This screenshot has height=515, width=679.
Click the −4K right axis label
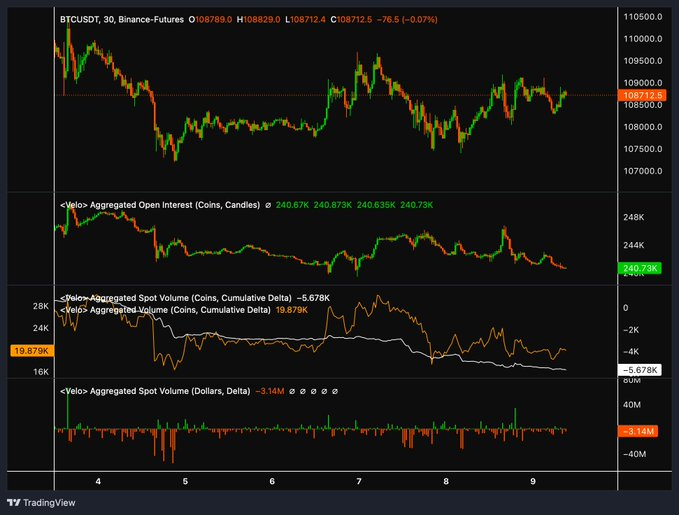pyautogui.click(x=631, y=352)
